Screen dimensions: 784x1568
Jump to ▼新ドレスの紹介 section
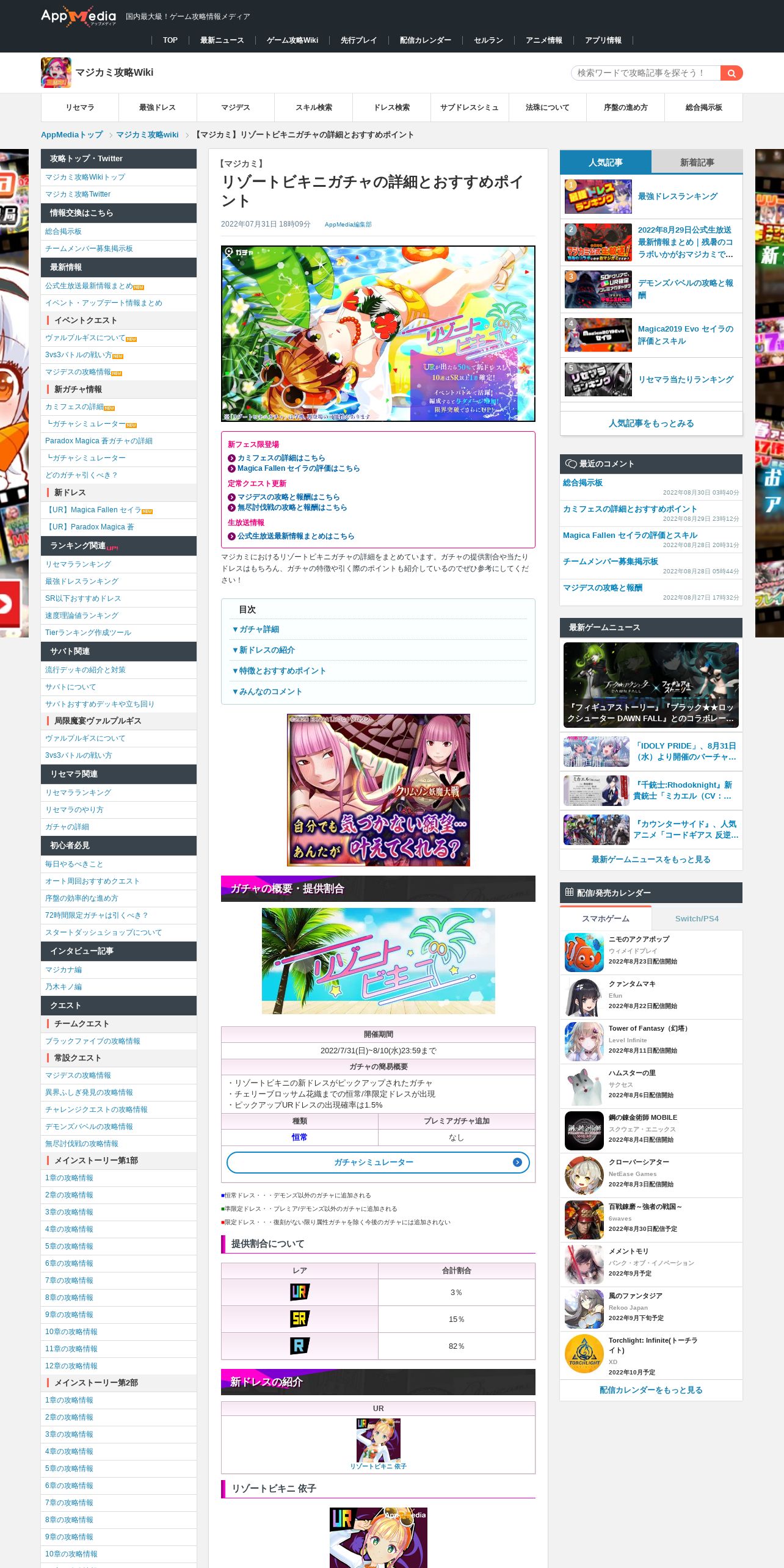click(263, 650)
